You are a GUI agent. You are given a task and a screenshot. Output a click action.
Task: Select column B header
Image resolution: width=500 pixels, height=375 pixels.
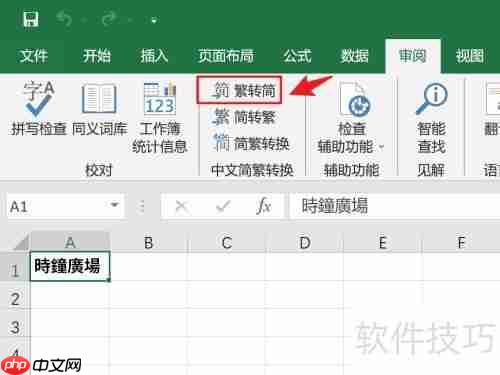tap(149, 242)
